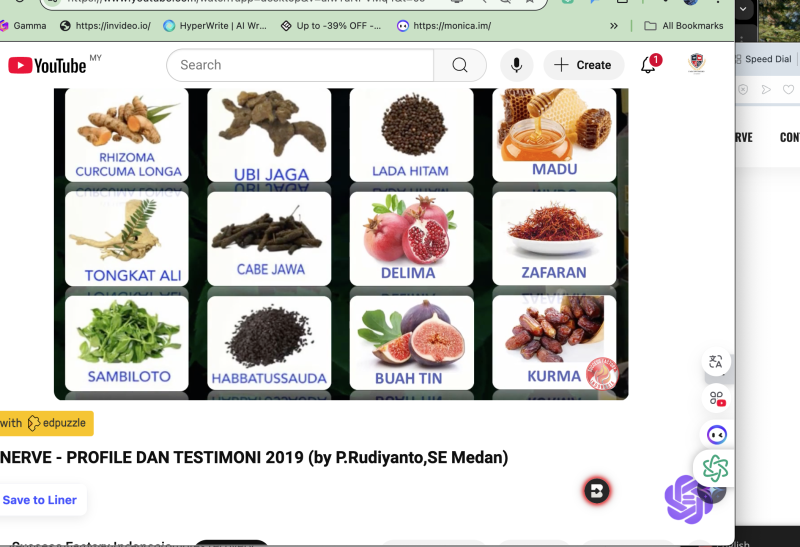Click the green ChatGPT-style floating icon
The image size is (800, 547).
pos(715,468)
